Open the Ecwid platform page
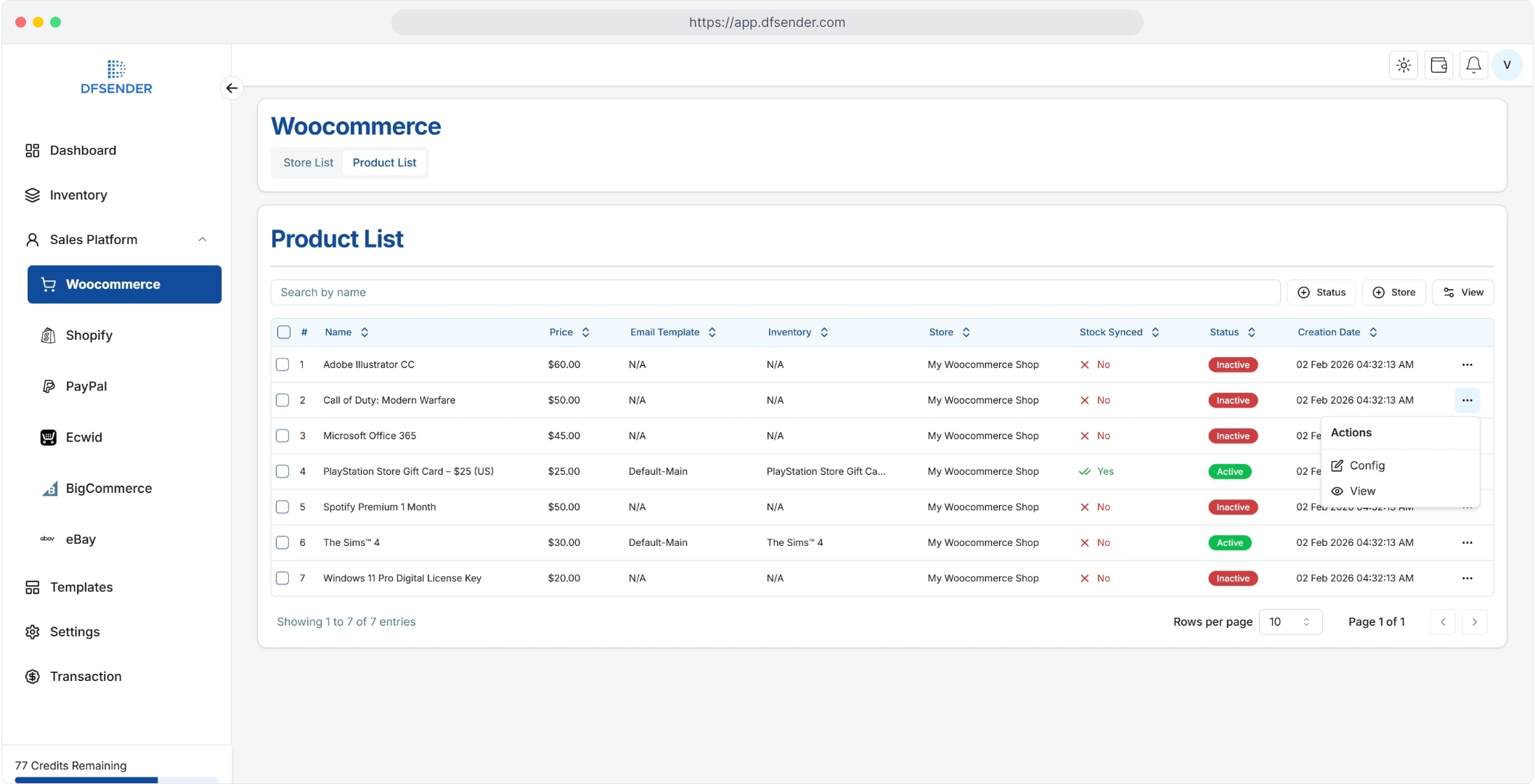 (84, 437)
